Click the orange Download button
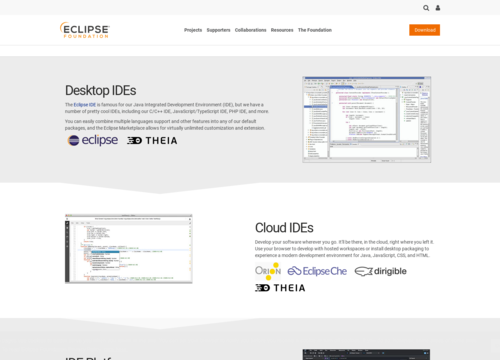 click(x=425, y=30)
